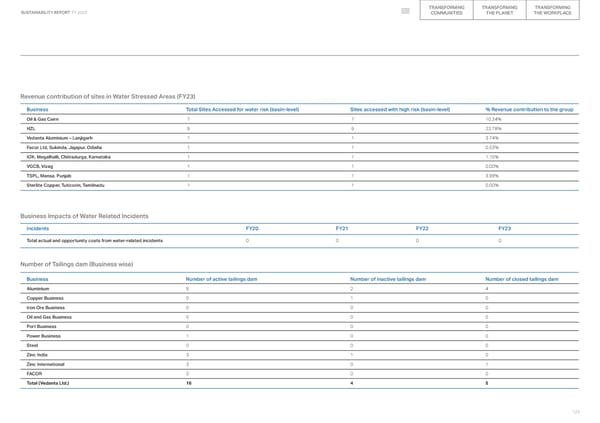This screenshot has height=423, width=600.
Task: Open the Transforming Communities tab
Action: (446, 10)
